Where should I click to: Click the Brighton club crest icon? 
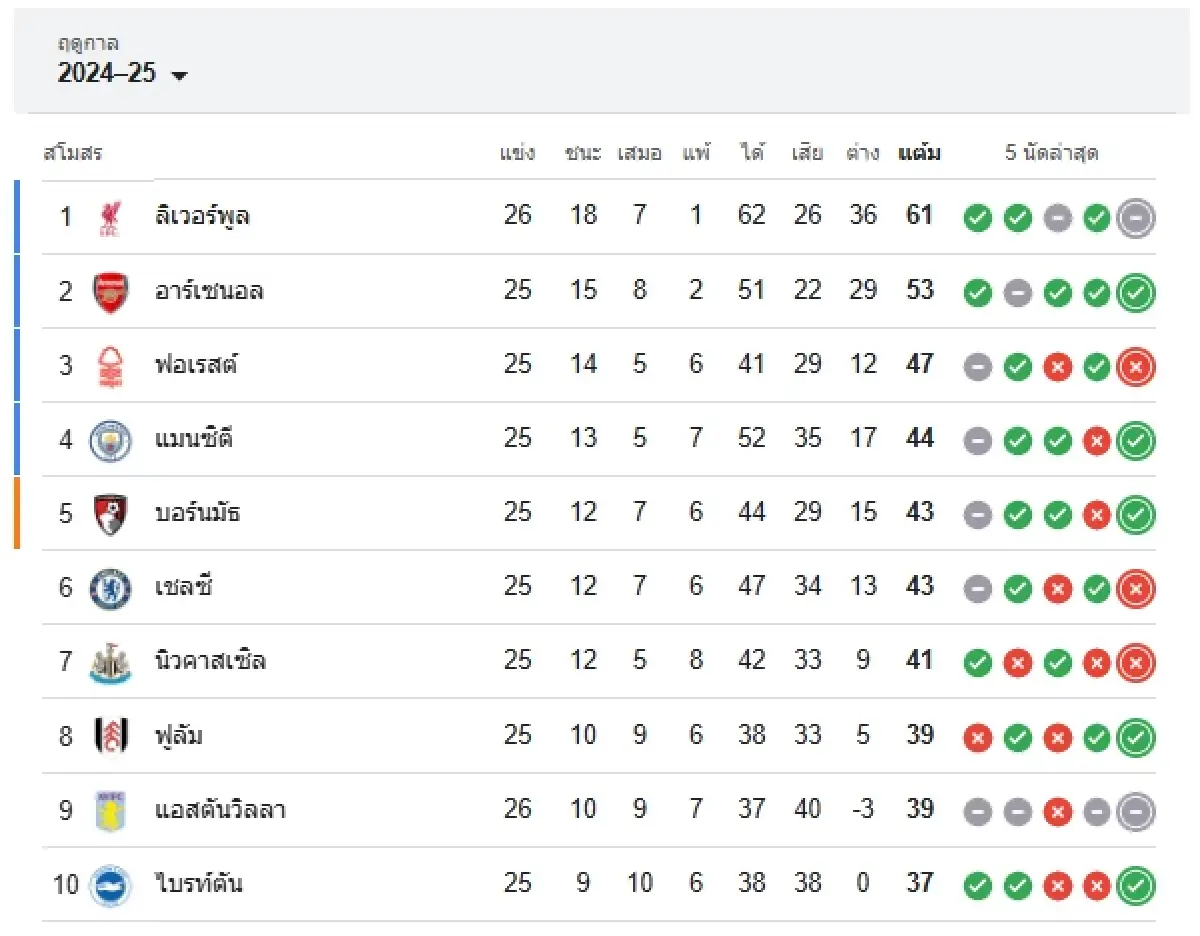click(110, 885)
